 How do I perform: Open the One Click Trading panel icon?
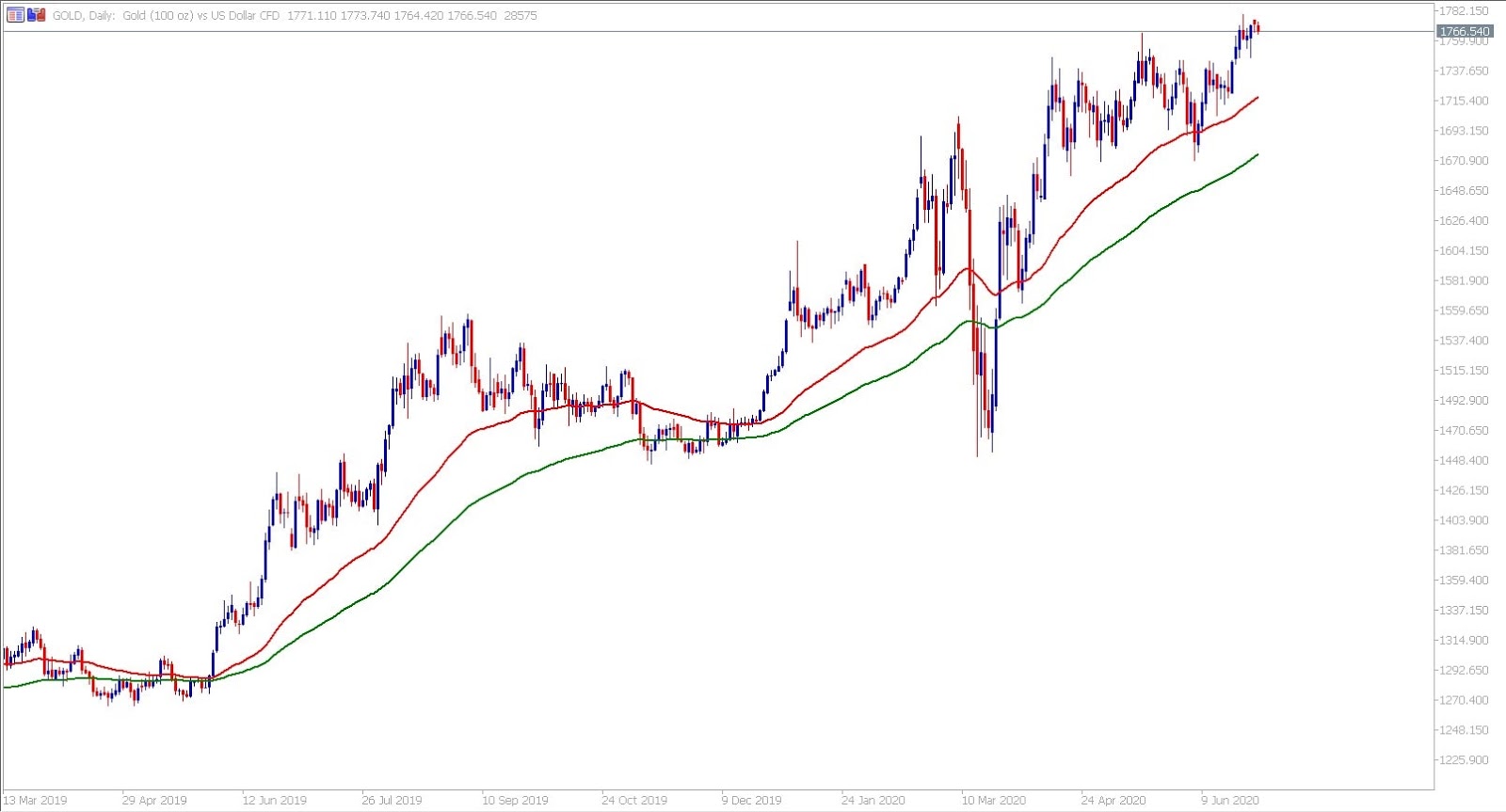click(x=15, y=15)
